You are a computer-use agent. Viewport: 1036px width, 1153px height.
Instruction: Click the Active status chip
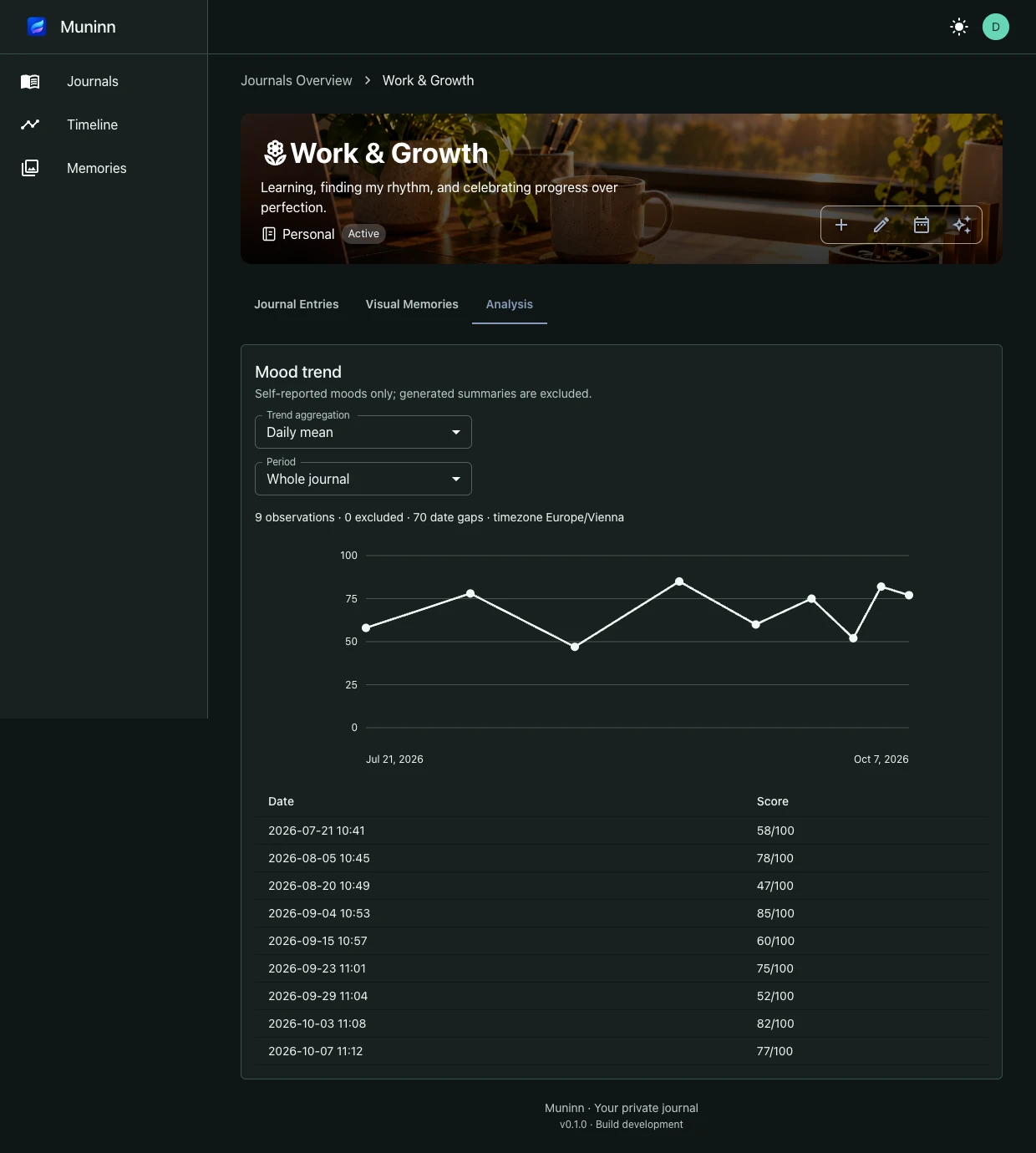pos(363,234)
